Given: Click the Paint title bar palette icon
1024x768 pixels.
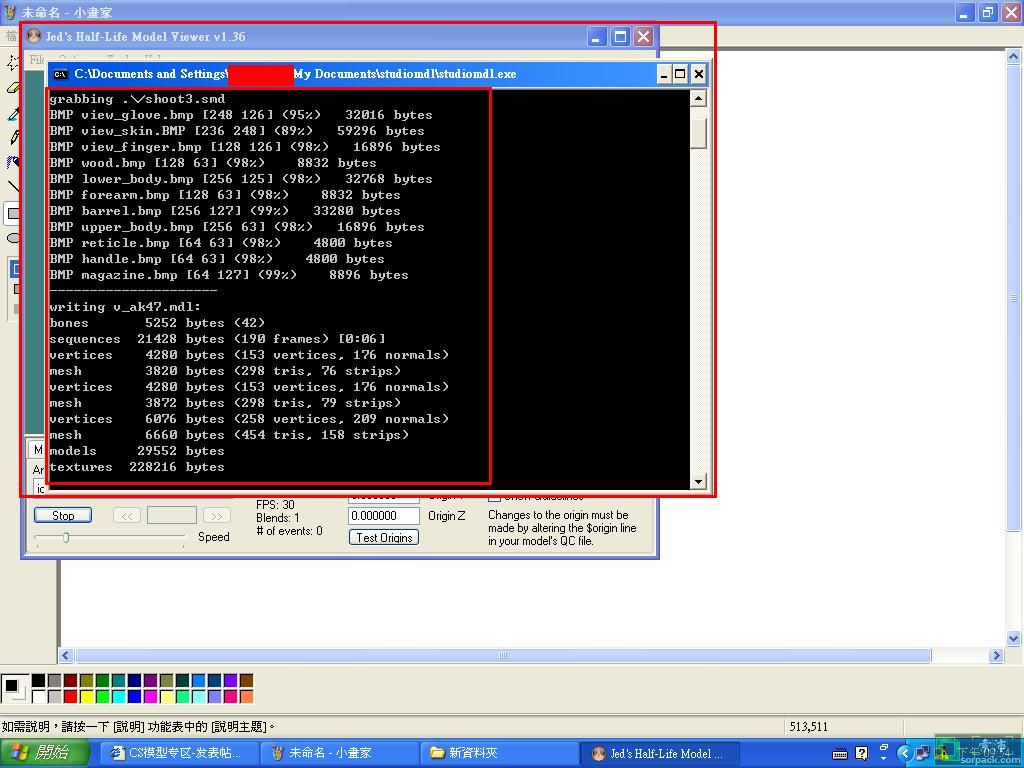Looking at the screenshot, I should point(9,12).
